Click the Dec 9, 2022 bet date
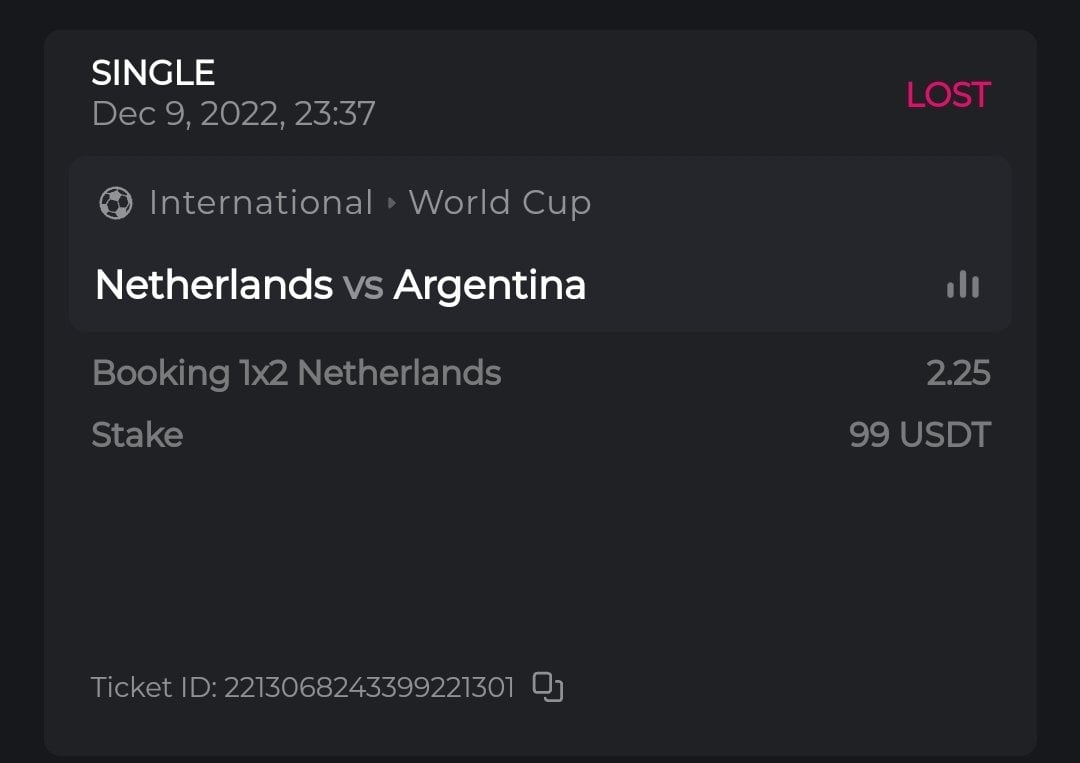 (233, 114)
